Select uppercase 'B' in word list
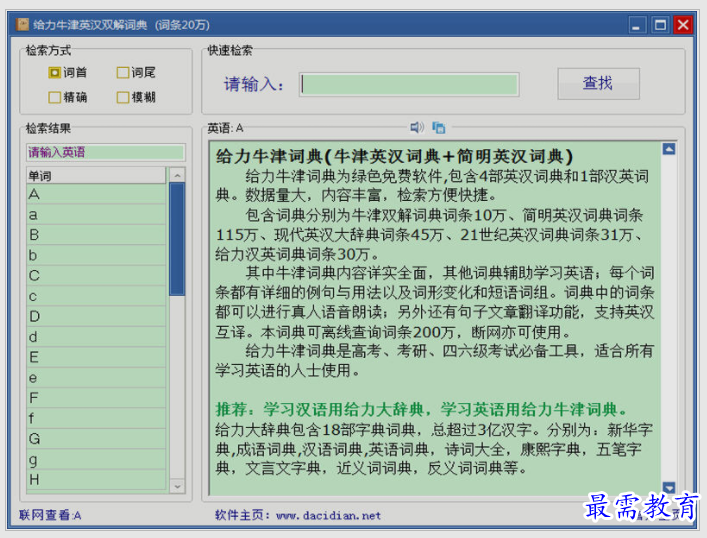Screen dimensions: 707x538 (96, 235)
